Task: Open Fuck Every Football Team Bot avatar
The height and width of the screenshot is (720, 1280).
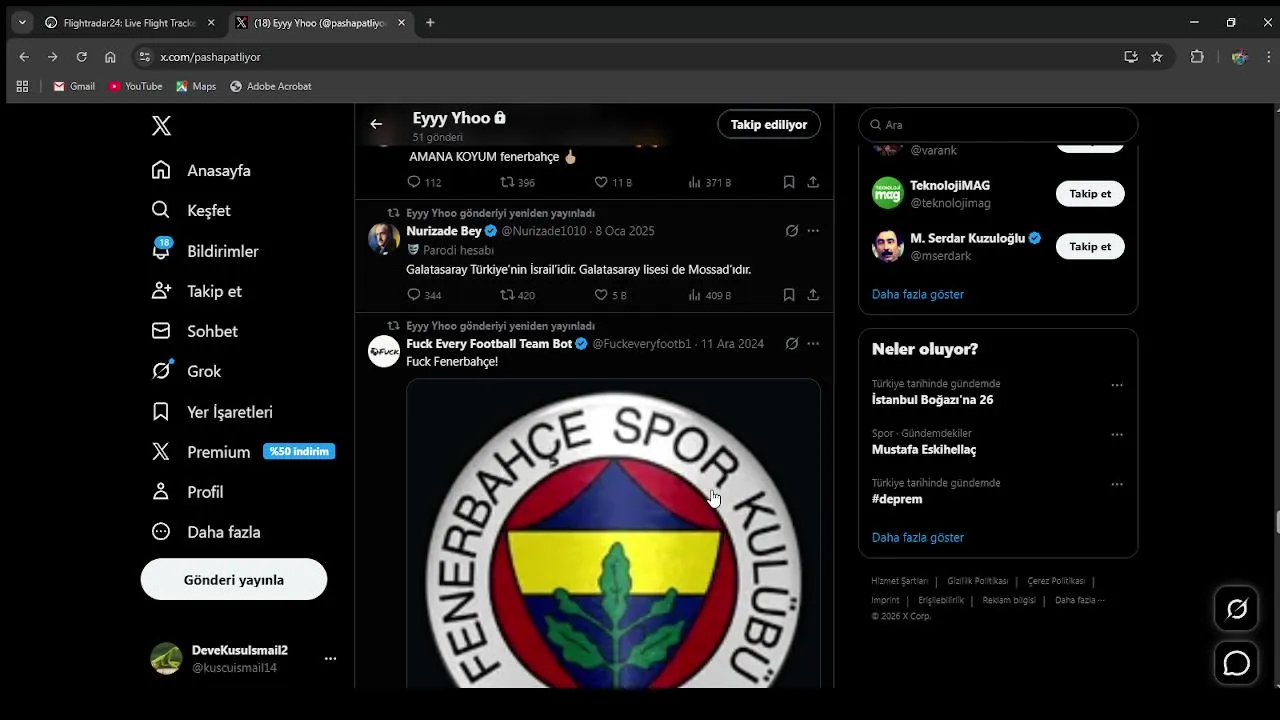Action: click(384, 352)
